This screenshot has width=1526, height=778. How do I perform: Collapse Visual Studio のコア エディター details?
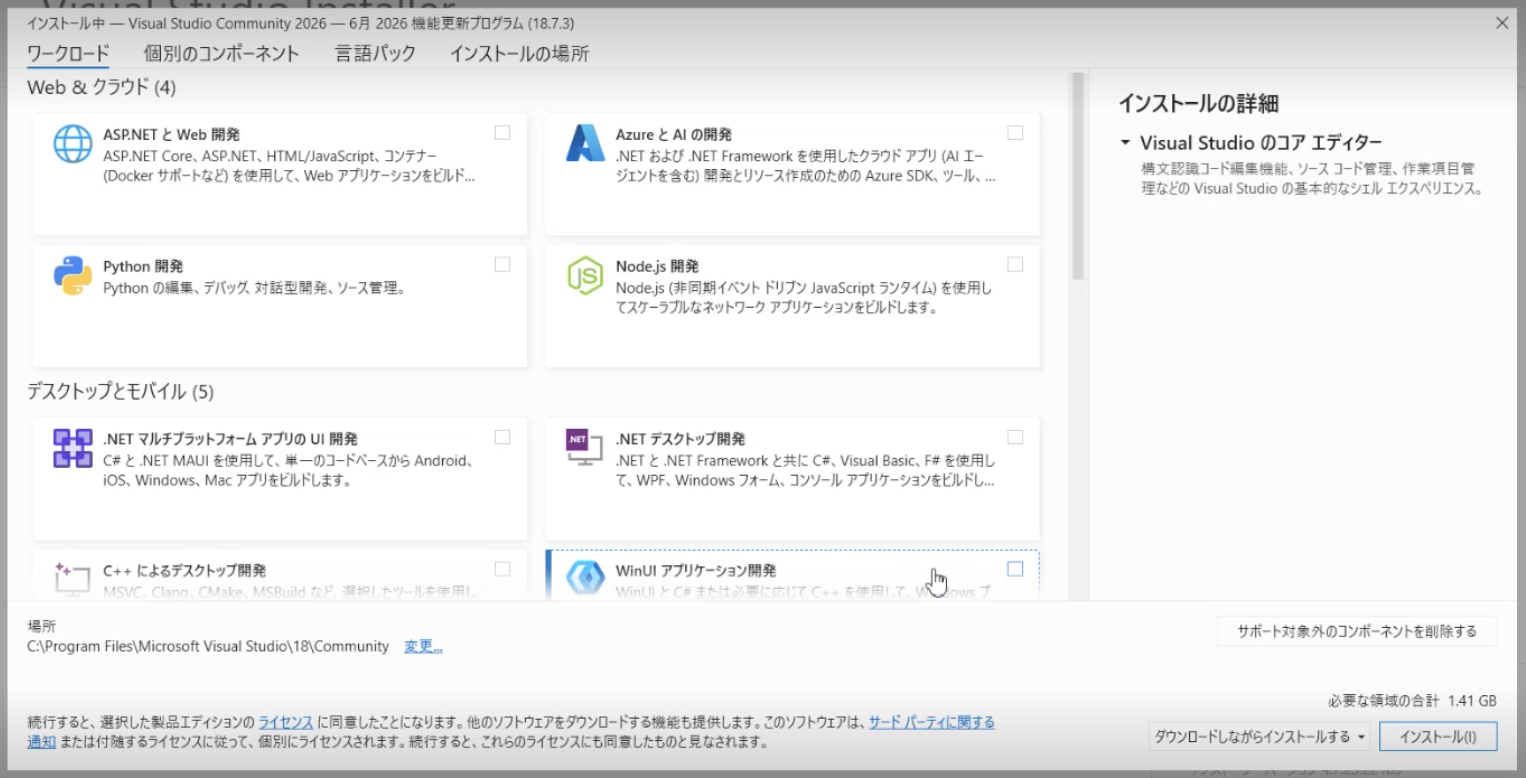click(x=1126, y=143)
